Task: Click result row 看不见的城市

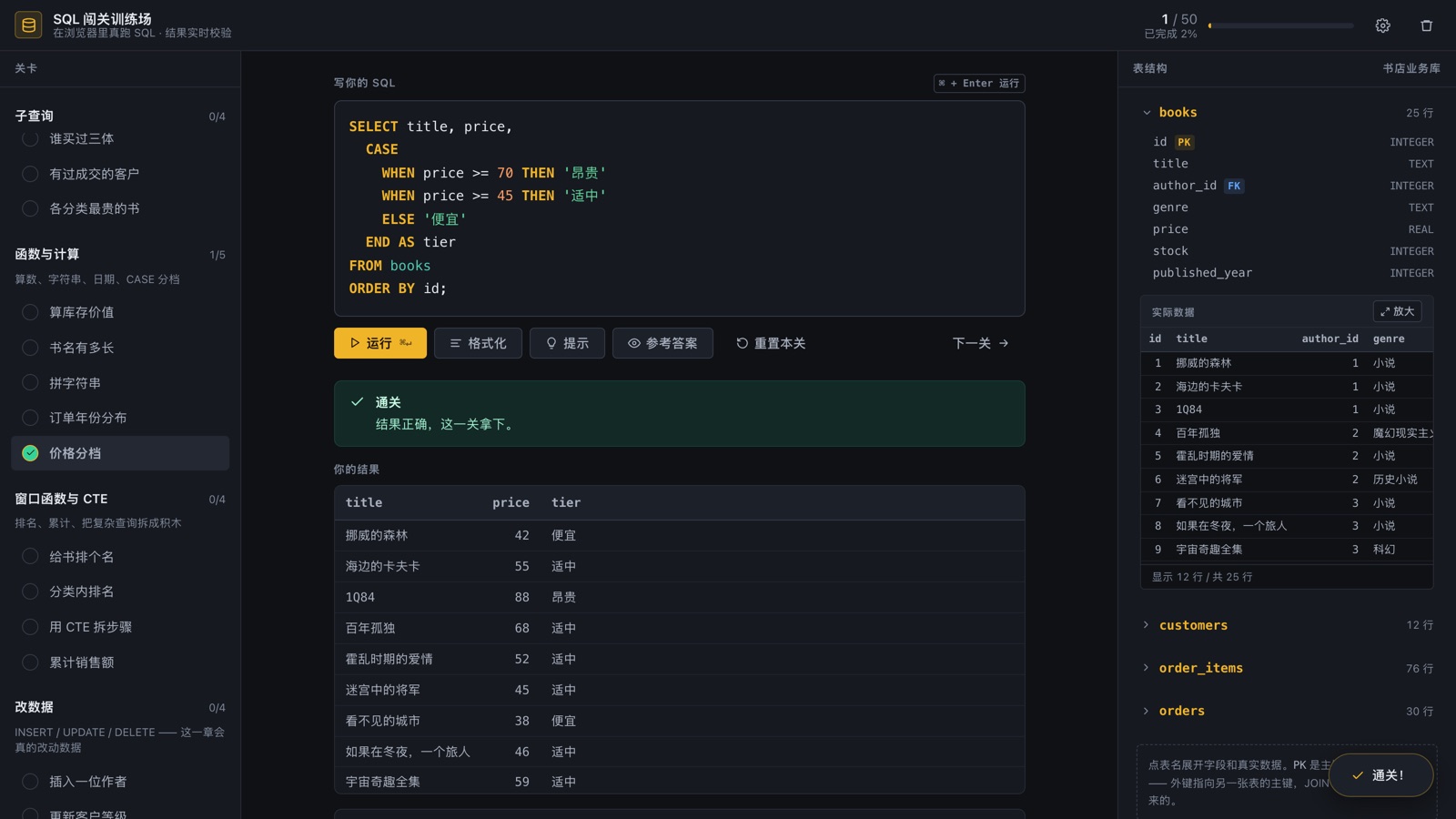Action: [x=679, y=721]
